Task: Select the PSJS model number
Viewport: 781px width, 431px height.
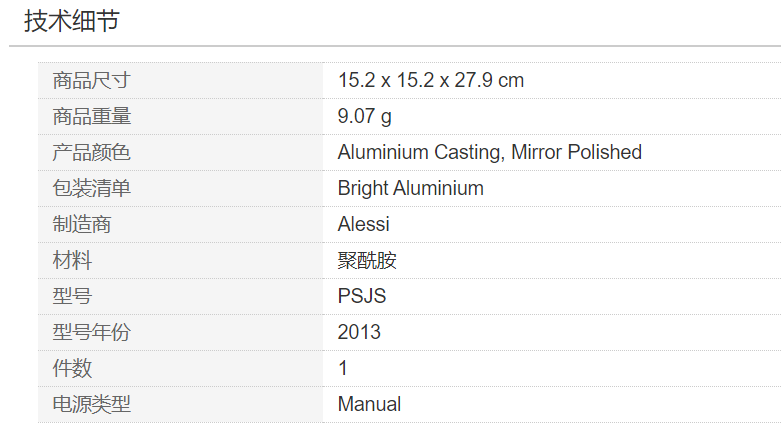Action: pyautogui.click(x=361, y=297)
